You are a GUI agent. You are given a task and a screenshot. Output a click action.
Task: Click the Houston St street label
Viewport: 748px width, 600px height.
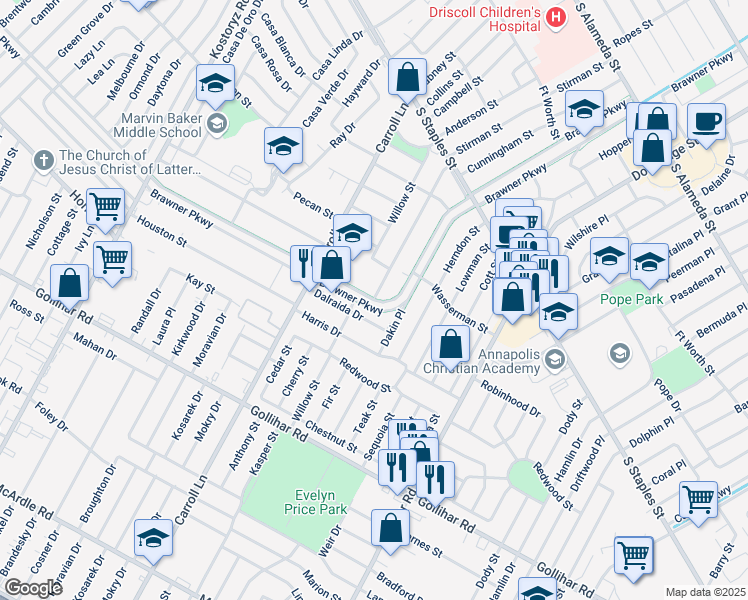[162, 231]
